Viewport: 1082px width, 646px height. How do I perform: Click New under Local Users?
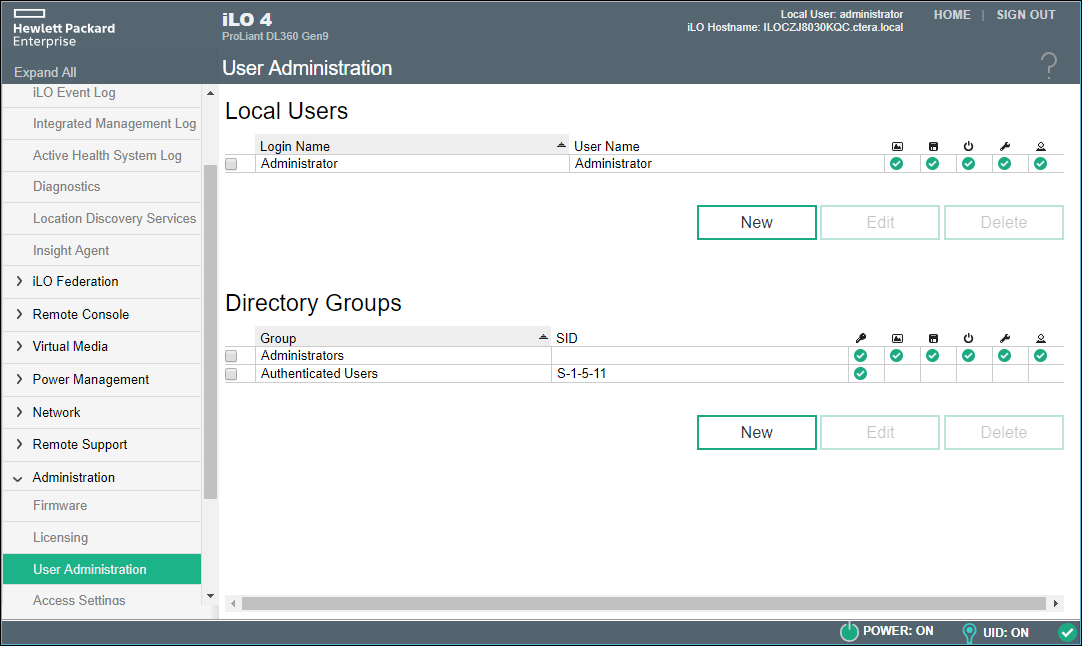coord(757,222)
